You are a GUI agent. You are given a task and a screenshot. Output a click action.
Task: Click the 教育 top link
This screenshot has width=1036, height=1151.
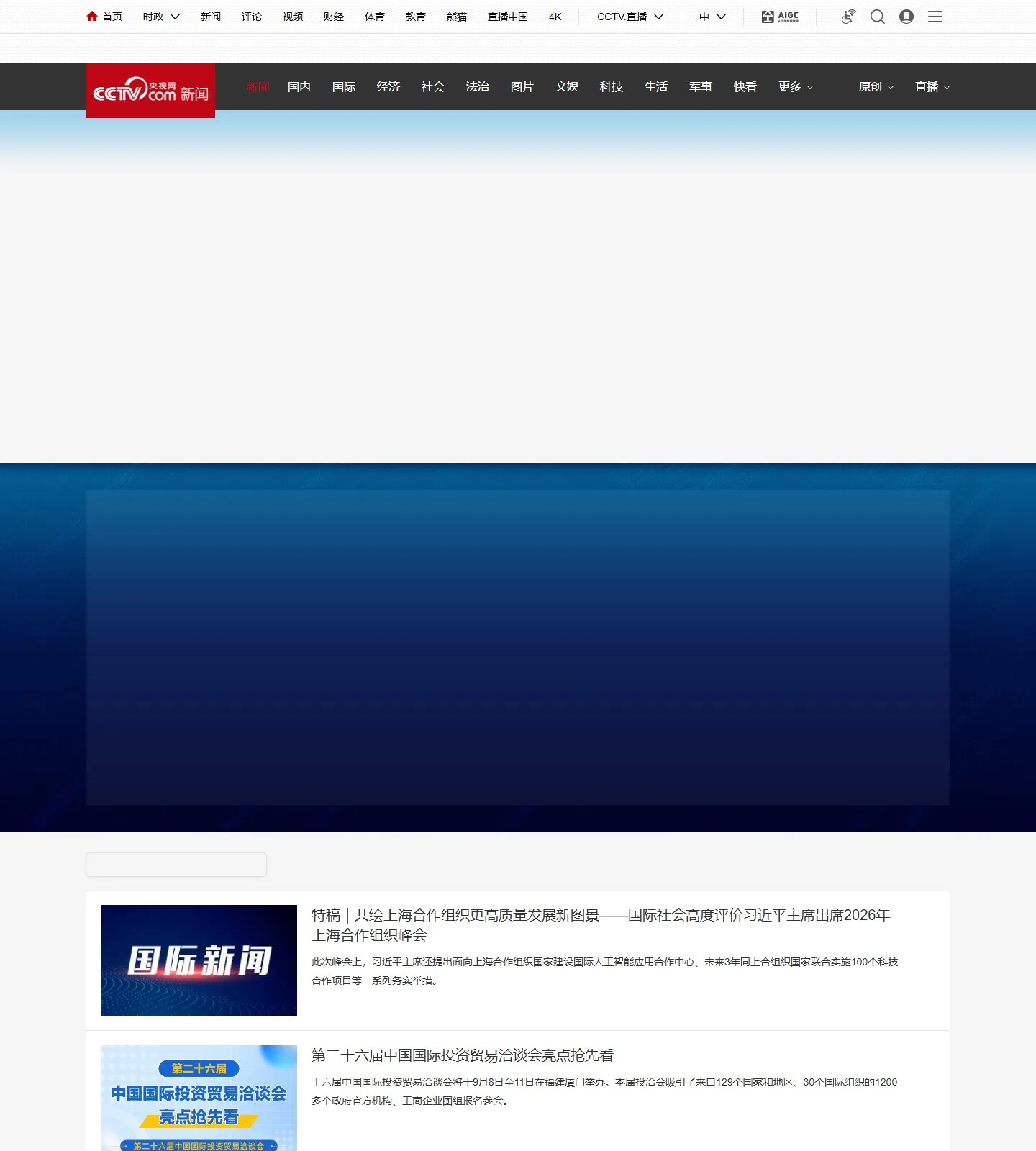click(416, 17)
